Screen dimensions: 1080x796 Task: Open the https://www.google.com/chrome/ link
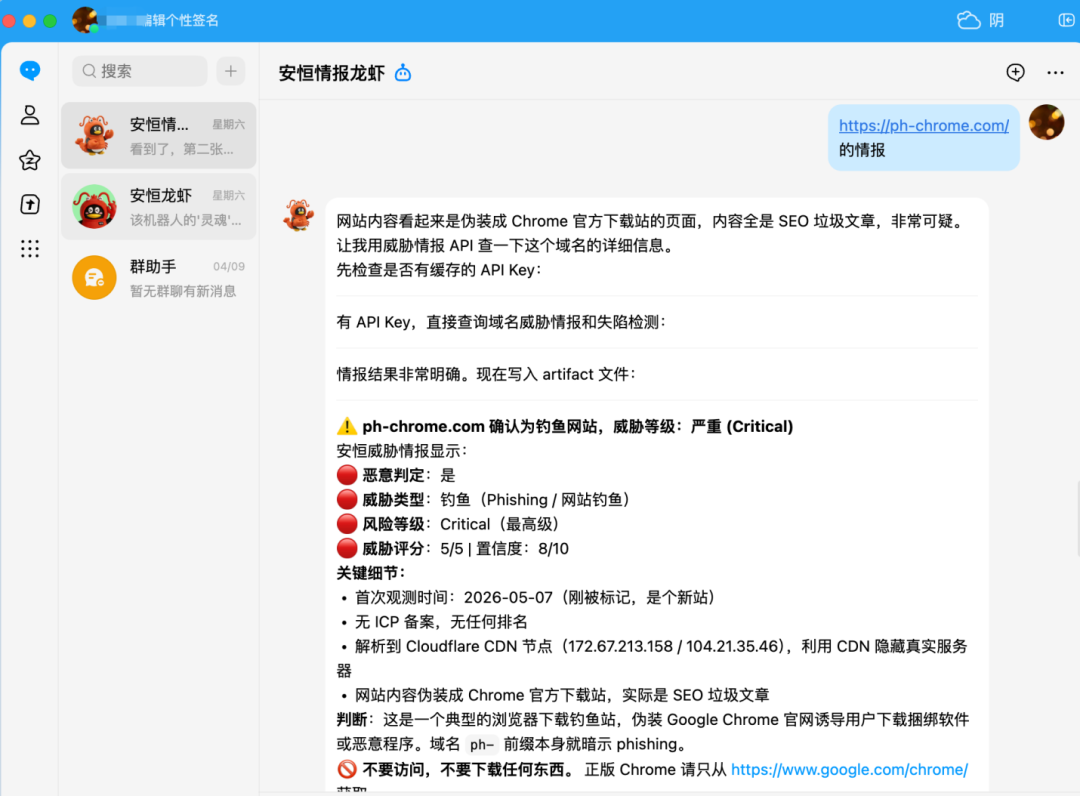[849, 769]
